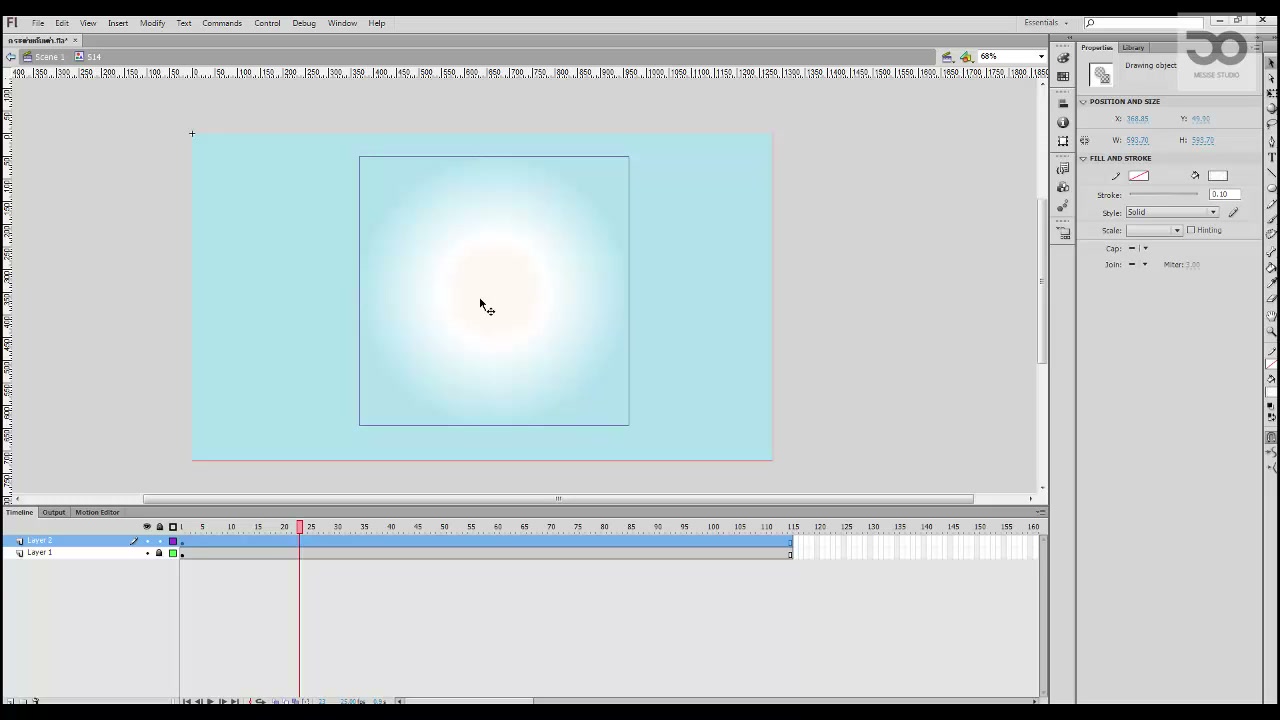Viewport: 1280px width, 720px height.
Task: Select the Text tool in the tools panel
Action: [1272, 157]
